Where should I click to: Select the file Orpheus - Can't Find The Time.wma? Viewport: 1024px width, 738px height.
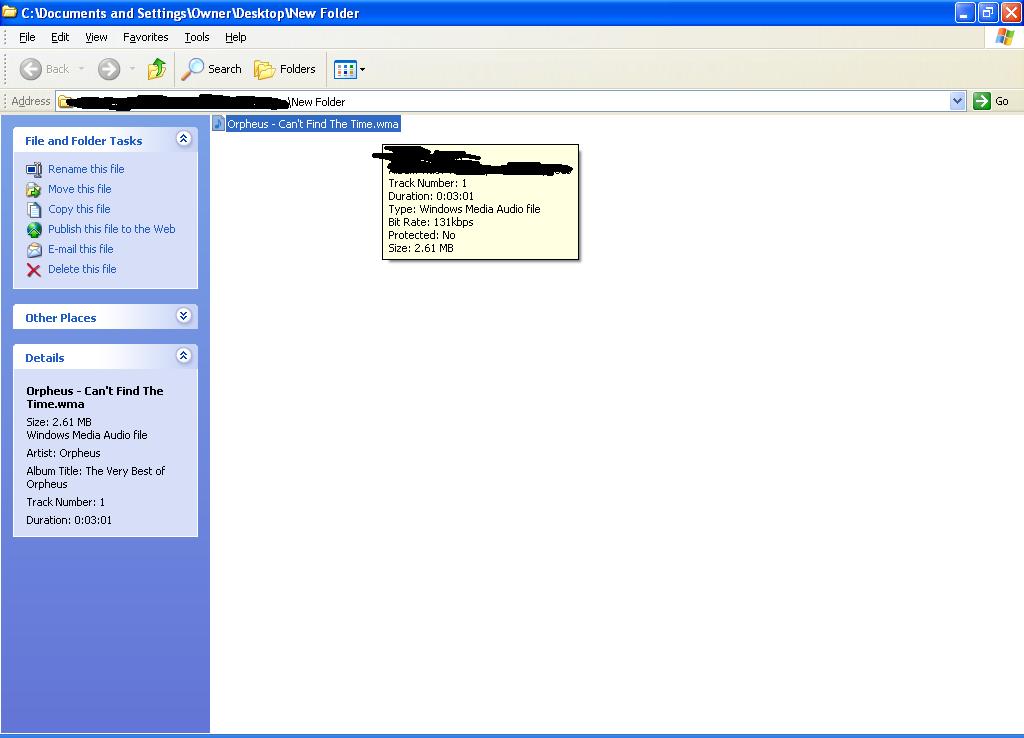[313, 123]
